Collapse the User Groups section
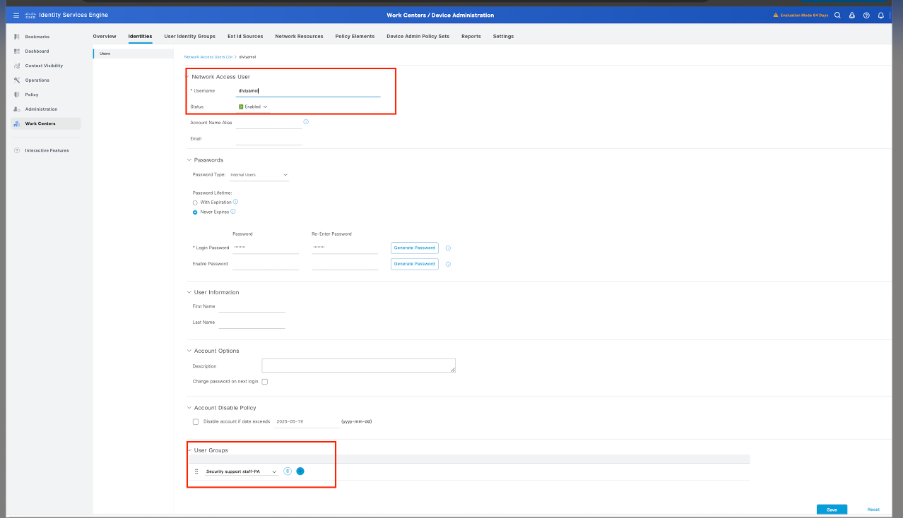Screen dimensions: 904x518 pos(189,450)
